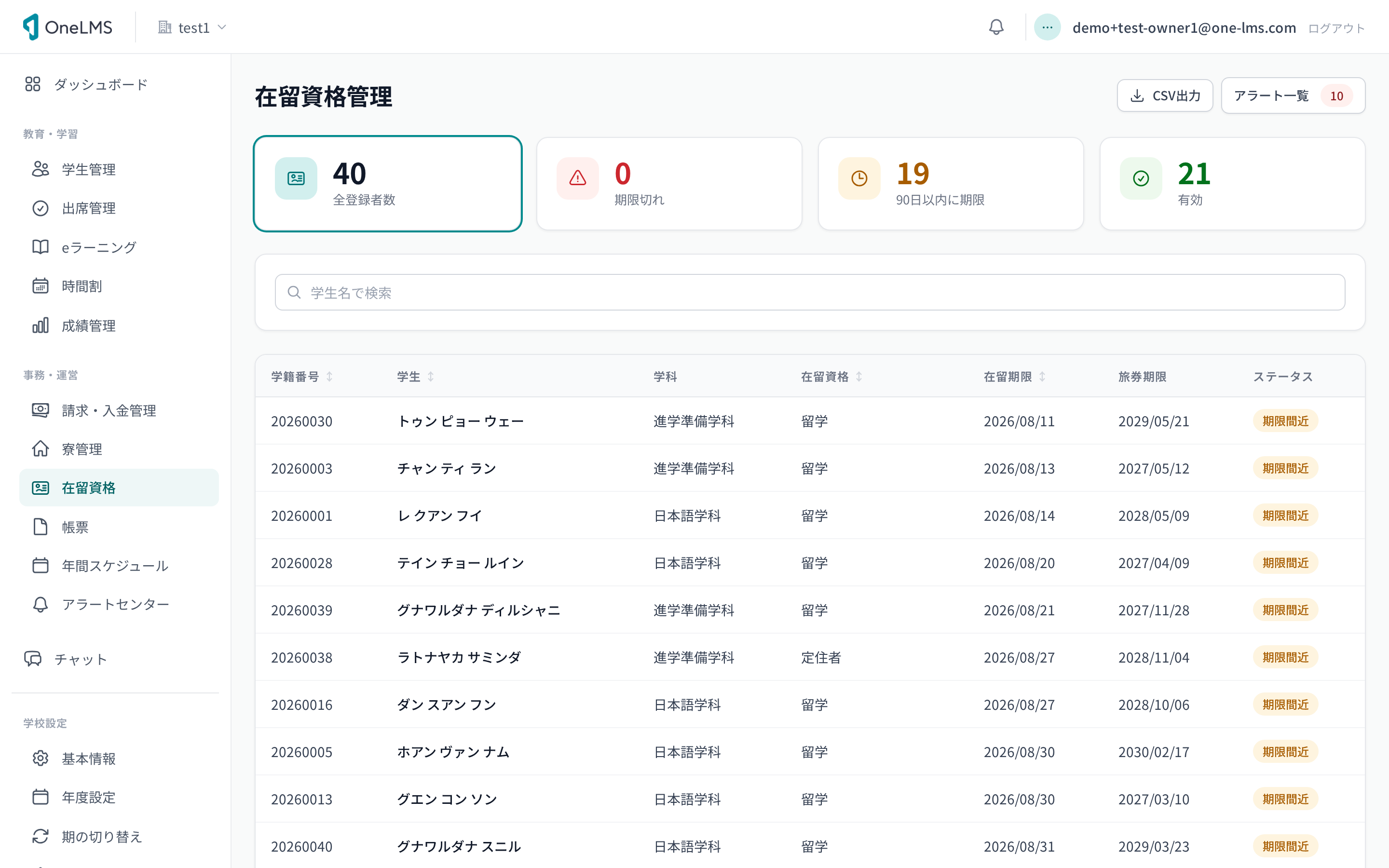Click the 基本情報 gear icon

tap(40, 759)
